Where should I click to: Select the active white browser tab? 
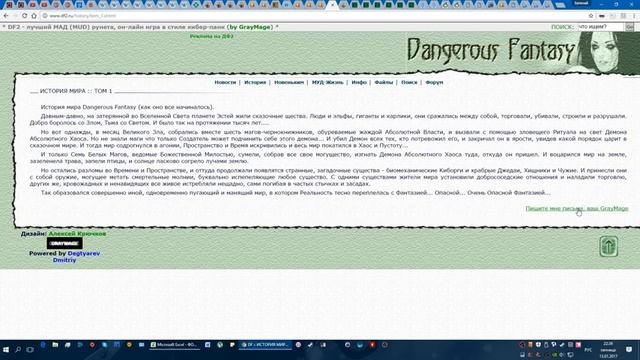[x=332, y=5]
